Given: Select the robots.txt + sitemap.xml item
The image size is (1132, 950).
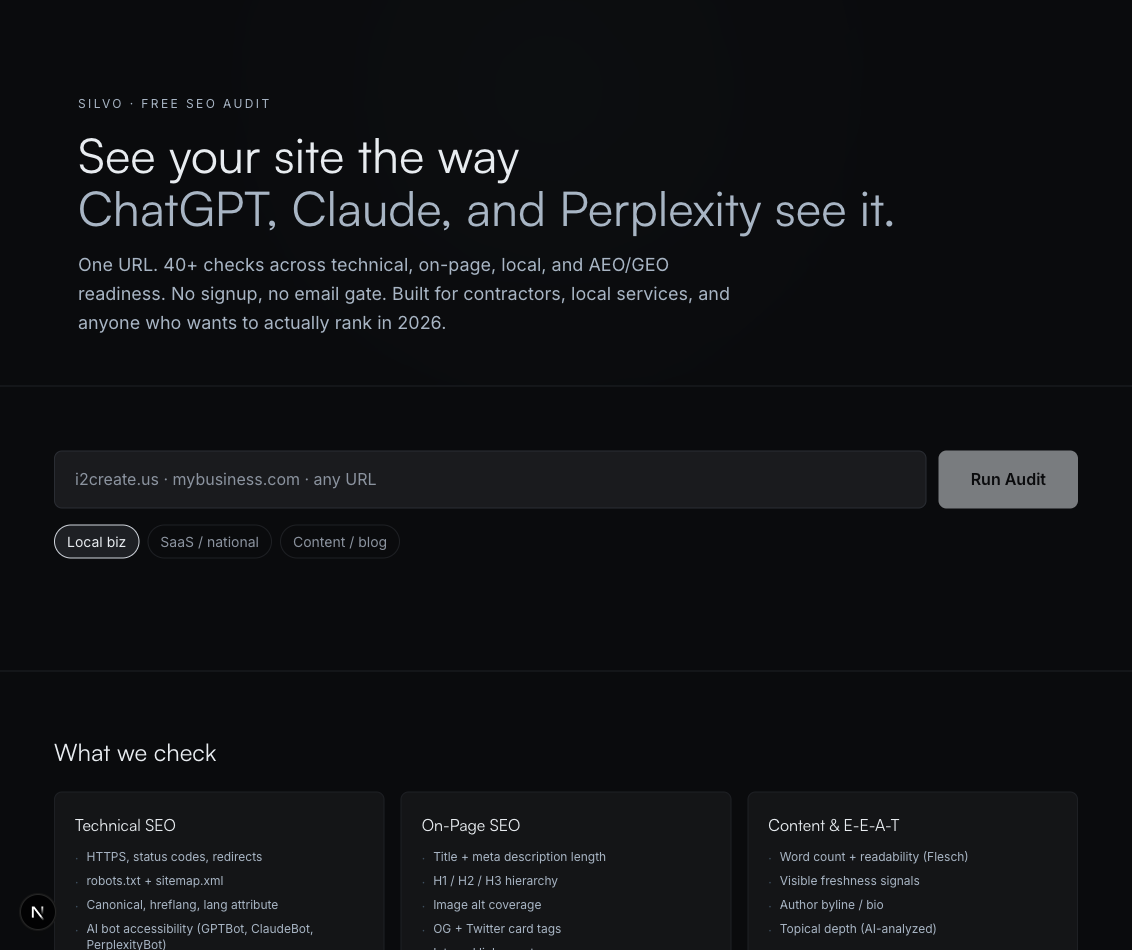Looking at the screenshot, I should click(x=154, y=881).
